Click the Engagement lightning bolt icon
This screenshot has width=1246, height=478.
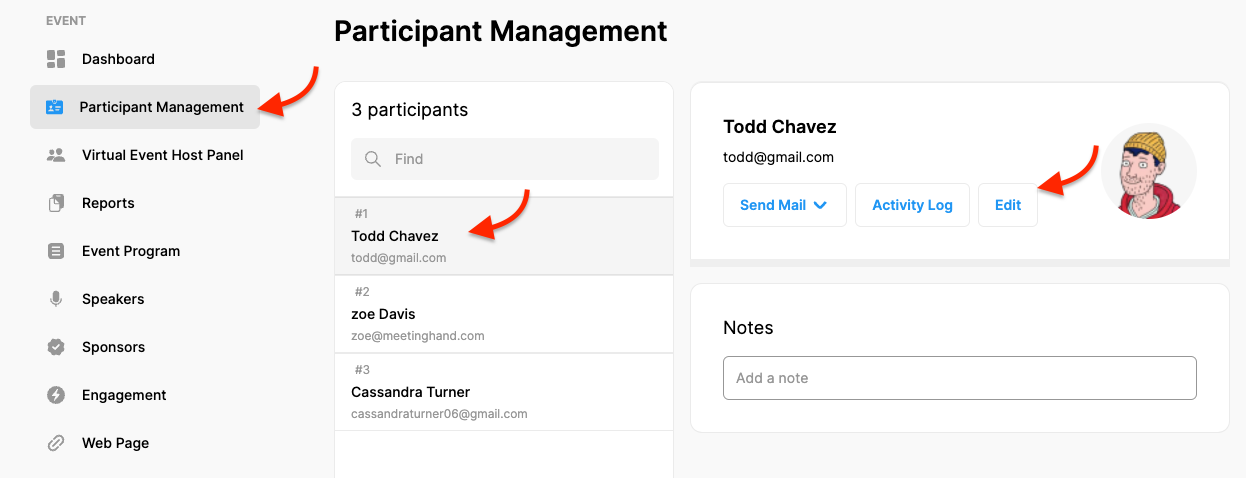(x=56, y=395)
